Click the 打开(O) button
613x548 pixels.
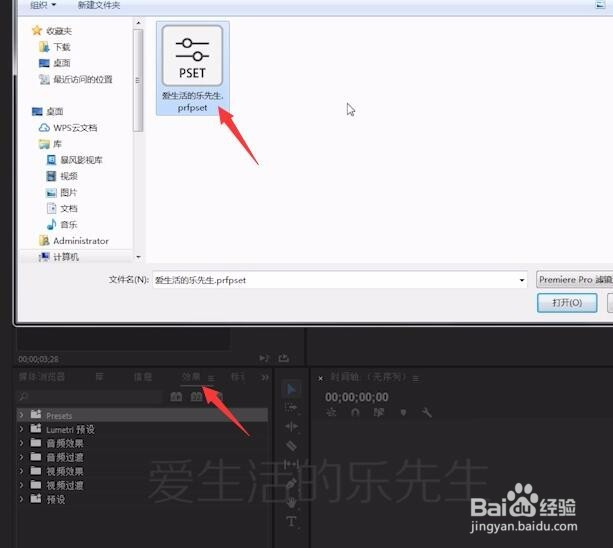click(567, 303)
